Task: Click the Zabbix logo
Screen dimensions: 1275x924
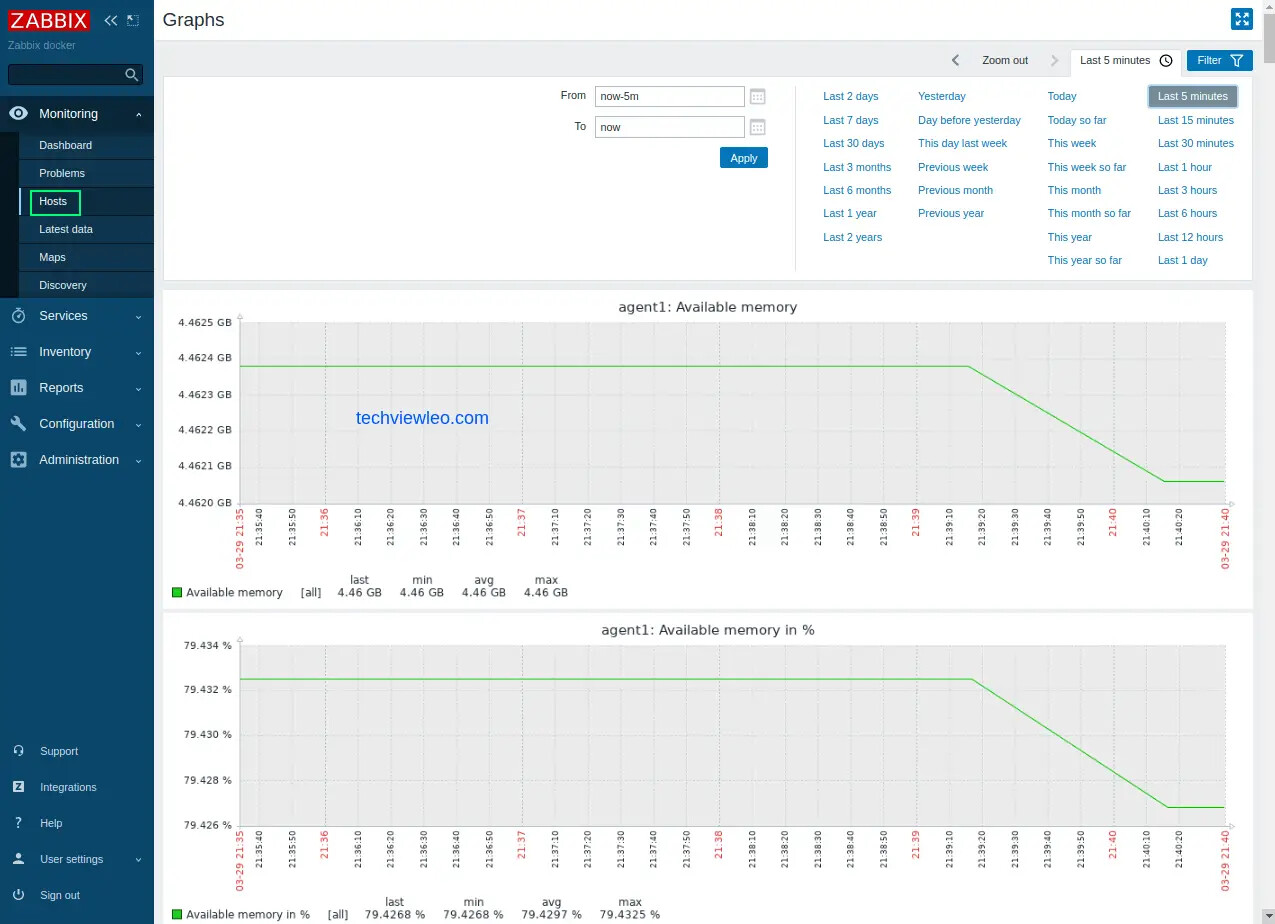Action: (49, 20)
